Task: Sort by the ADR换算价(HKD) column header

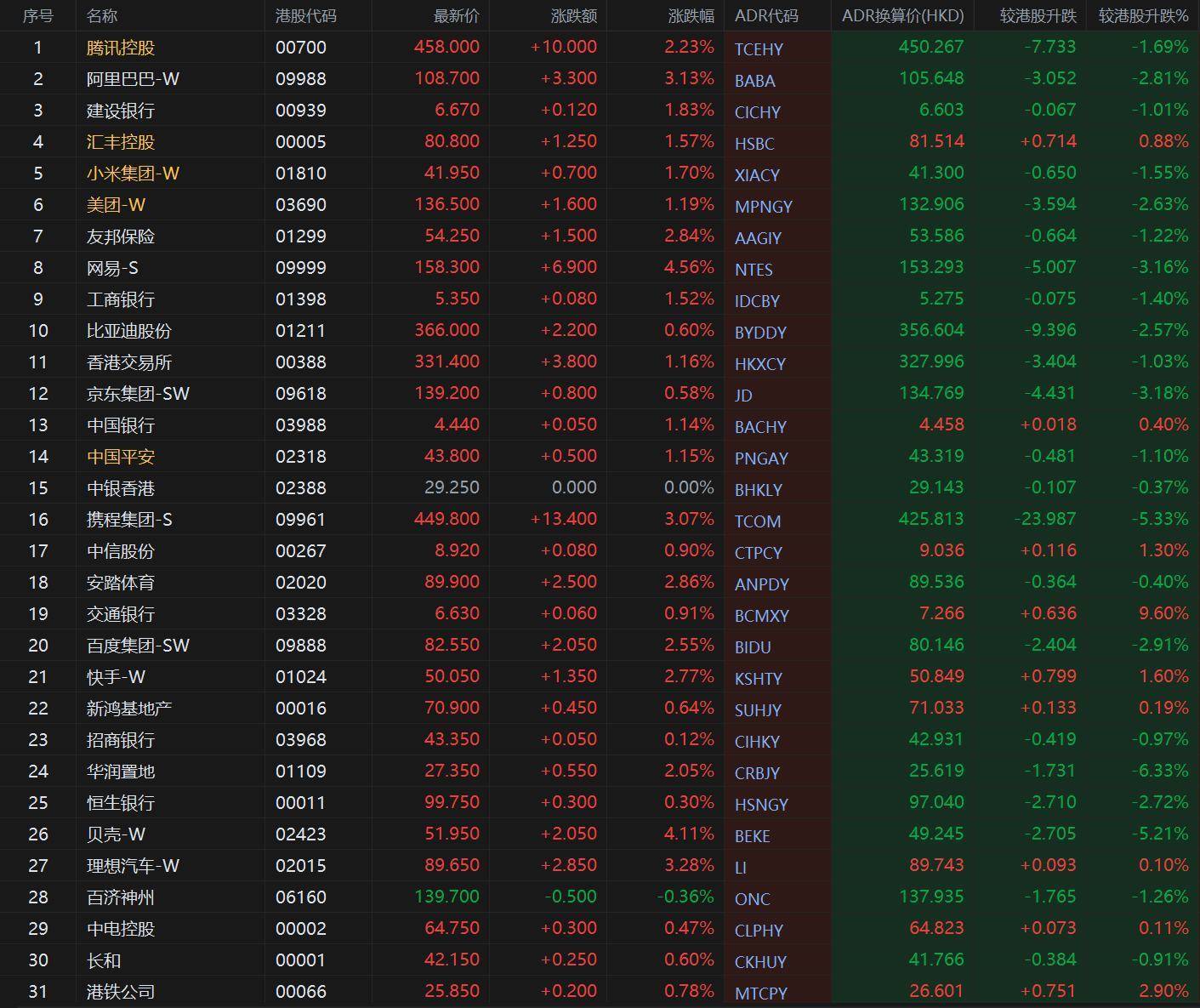Action: coord(903,16)
